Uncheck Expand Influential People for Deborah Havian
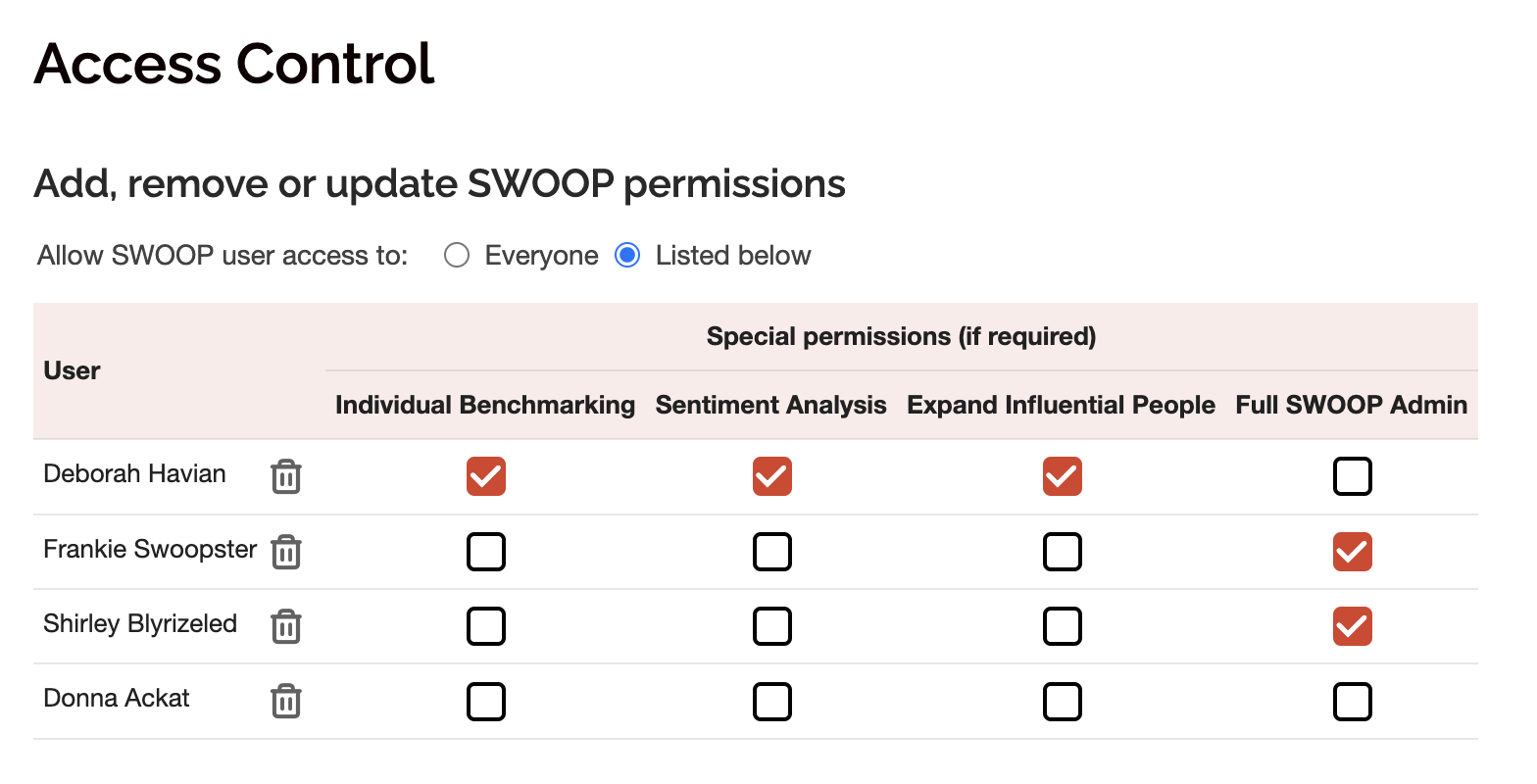The width and height of the screenshot is (1537, 784). tap(1062, 476)
